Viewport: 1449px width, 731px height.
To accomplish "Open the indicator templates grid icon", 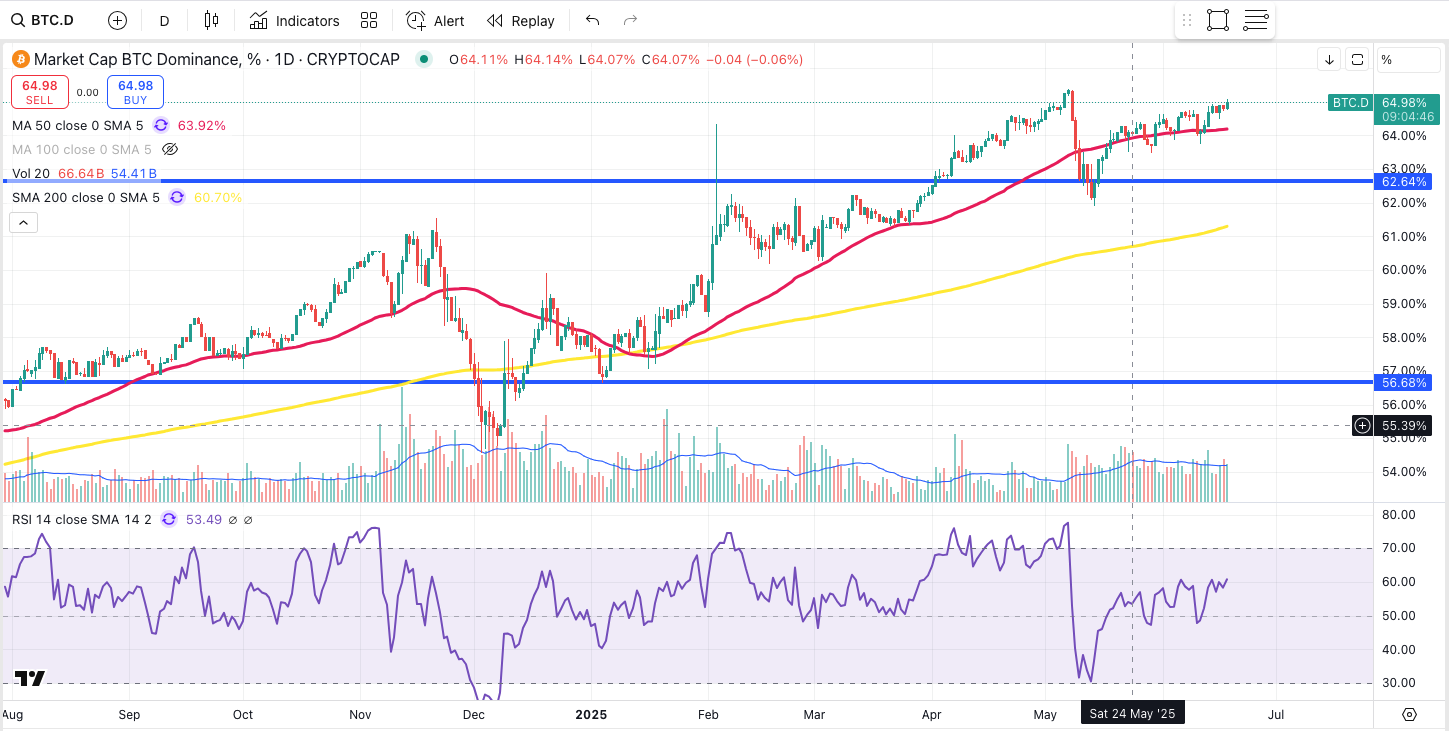I will click(369, 20).
